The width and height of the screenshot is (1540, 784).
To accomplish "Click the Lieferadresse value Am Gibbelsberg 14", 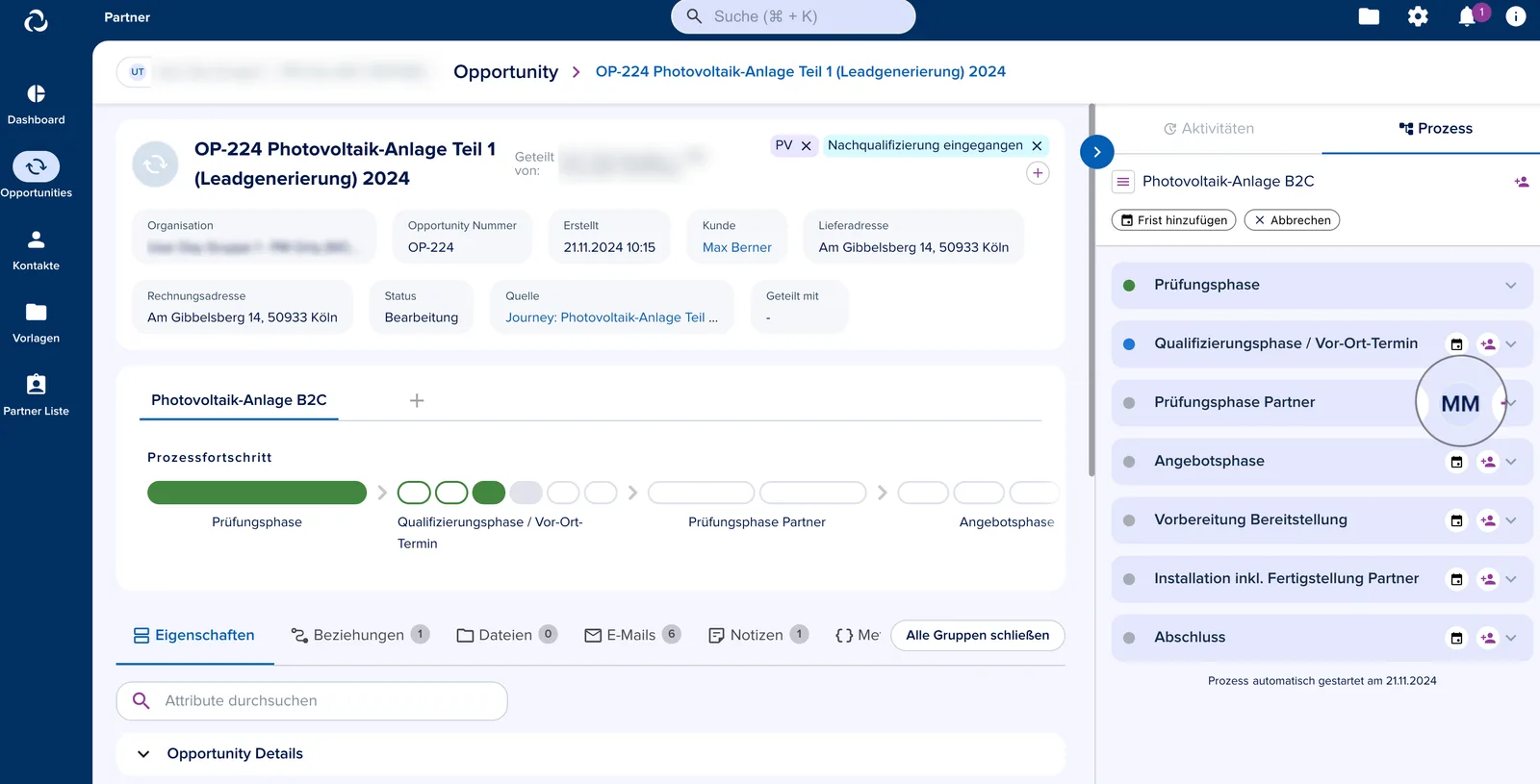I will click(913, 248).
